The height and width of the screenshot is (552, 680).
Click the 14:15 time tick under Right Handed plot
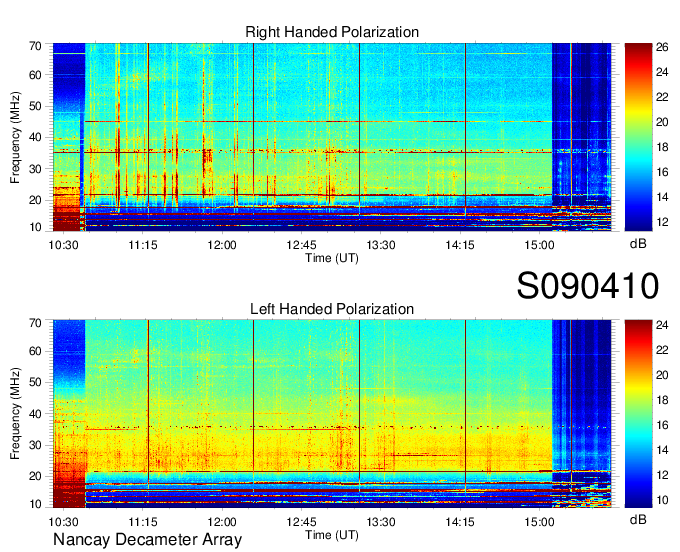click(x=460, y=245)
